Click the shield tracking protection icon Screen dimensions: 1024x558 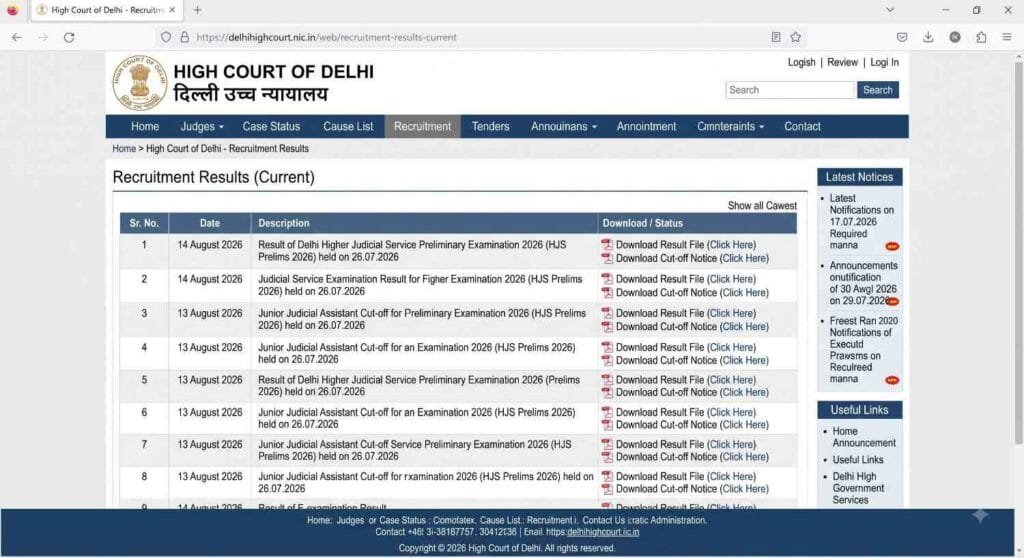click(166, 37)
